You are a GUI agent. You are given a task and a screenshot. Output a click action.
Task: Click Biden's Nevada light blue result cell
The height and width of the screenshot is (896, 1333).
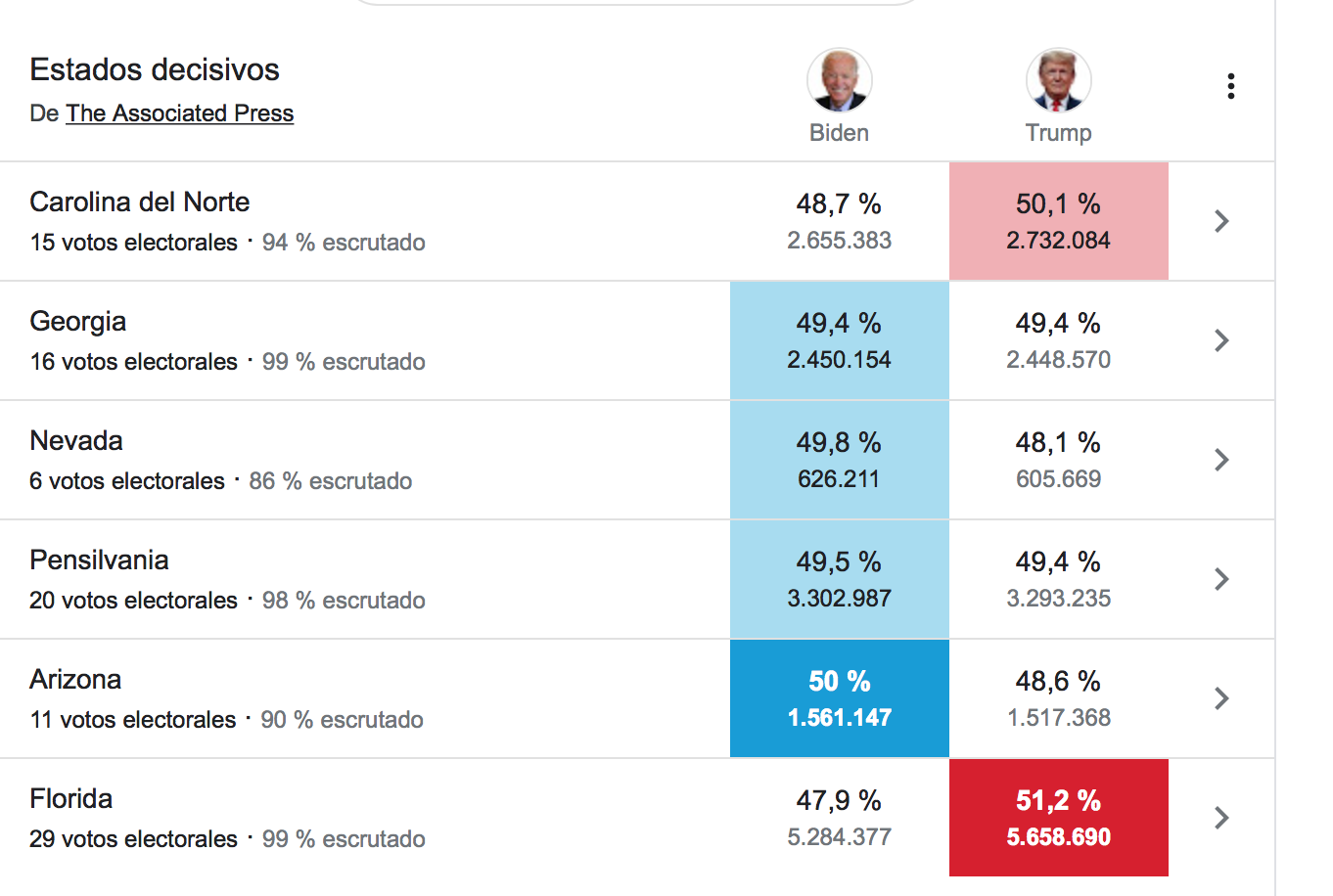click(840, 460)
